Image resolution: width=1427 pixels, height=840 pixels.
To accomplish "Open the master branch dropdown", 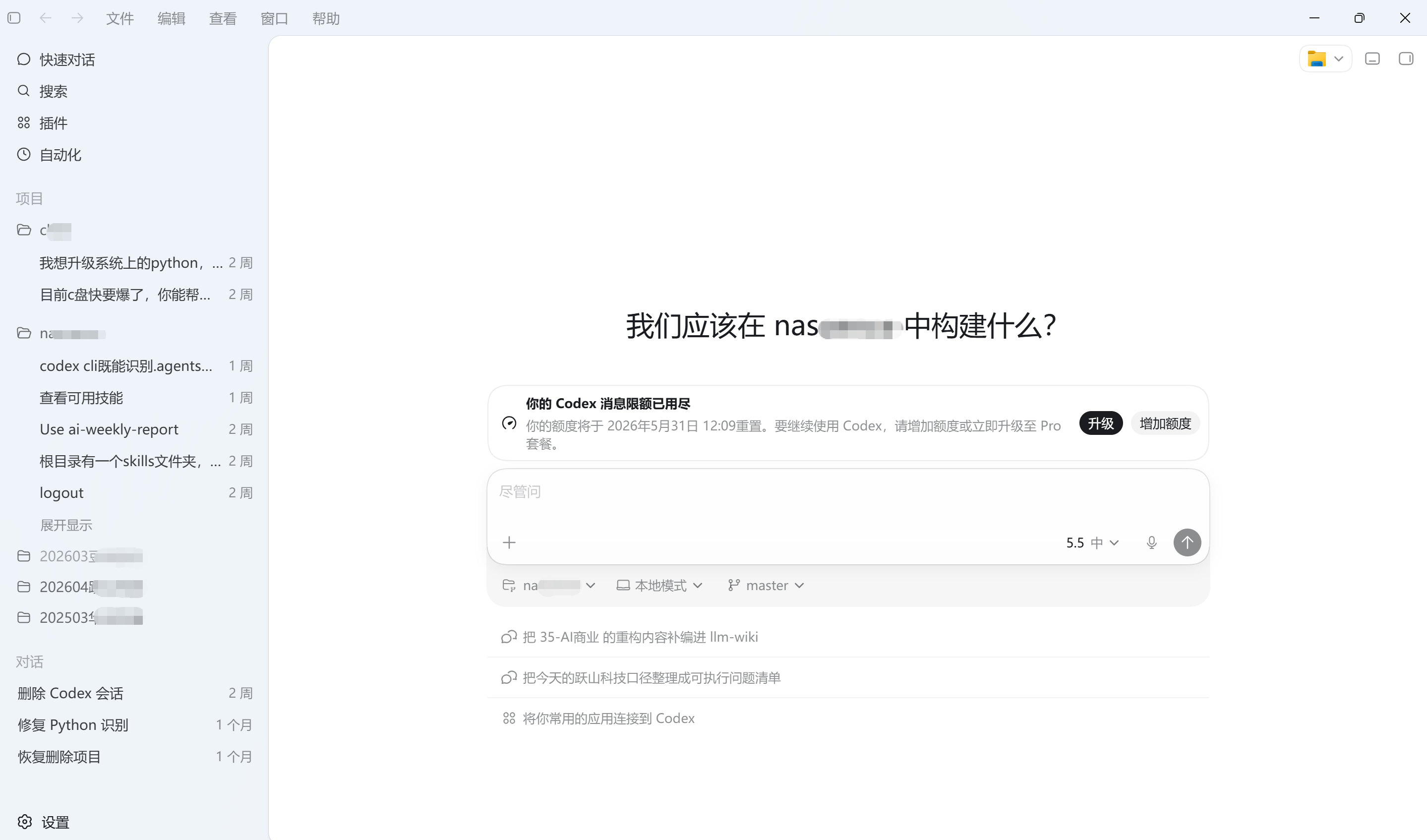I will (x=766, y=586).
